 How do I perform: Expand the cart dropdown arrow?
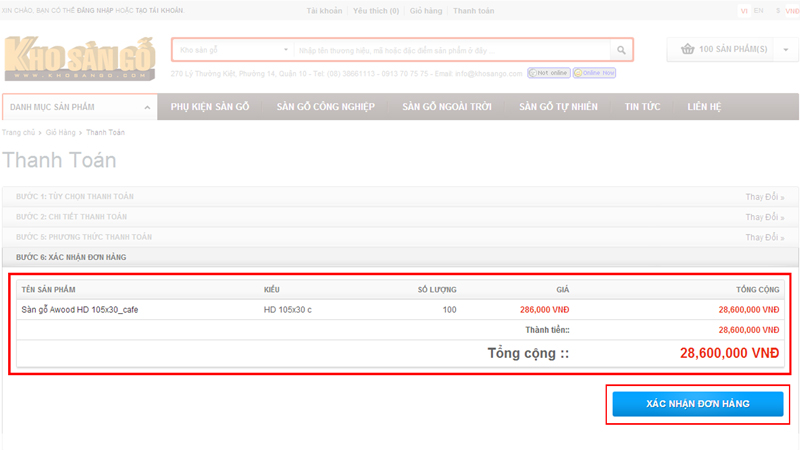(785, 49)
